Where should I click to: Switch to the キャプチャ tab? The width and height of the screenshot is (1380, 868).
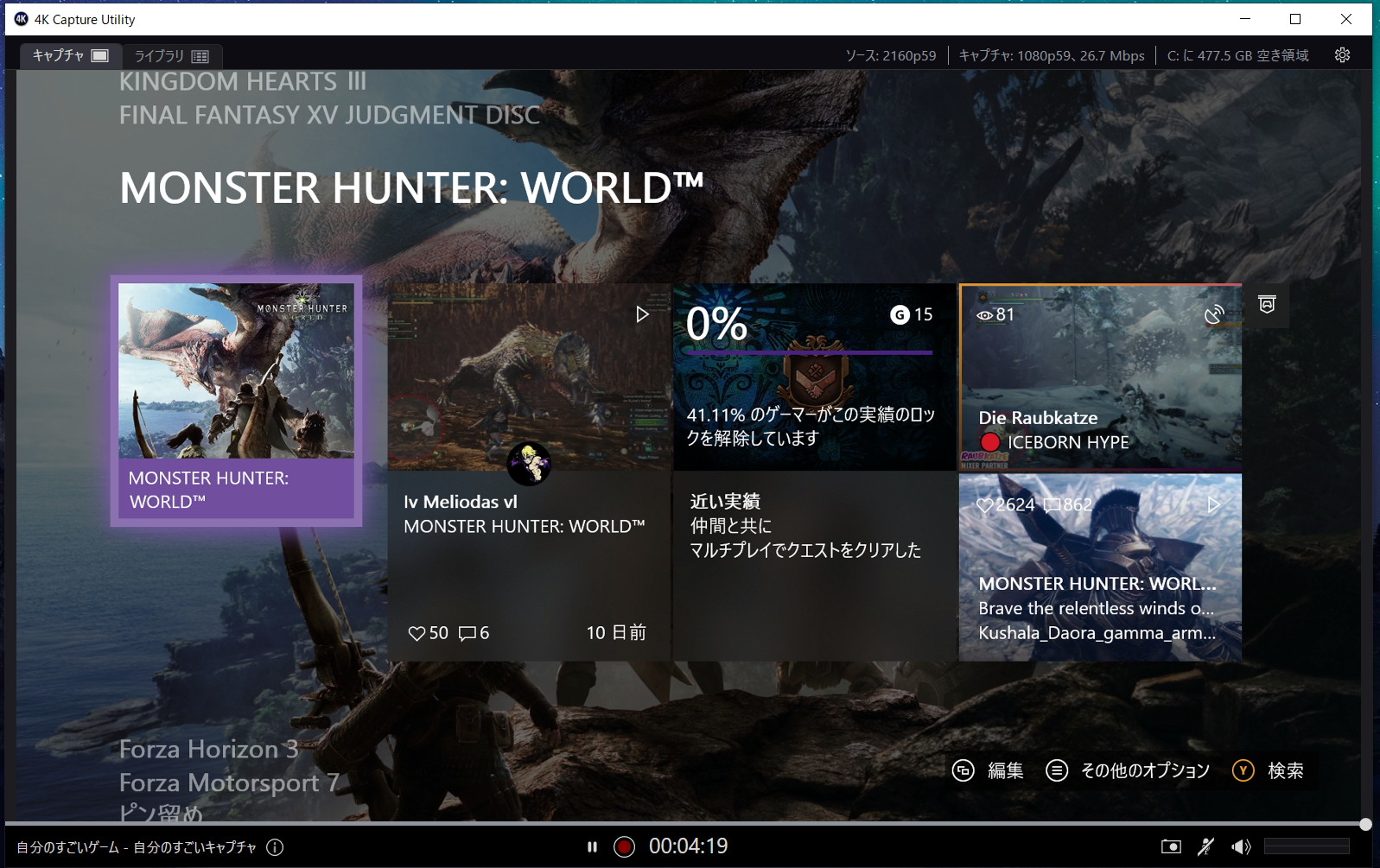click(70, 55)
